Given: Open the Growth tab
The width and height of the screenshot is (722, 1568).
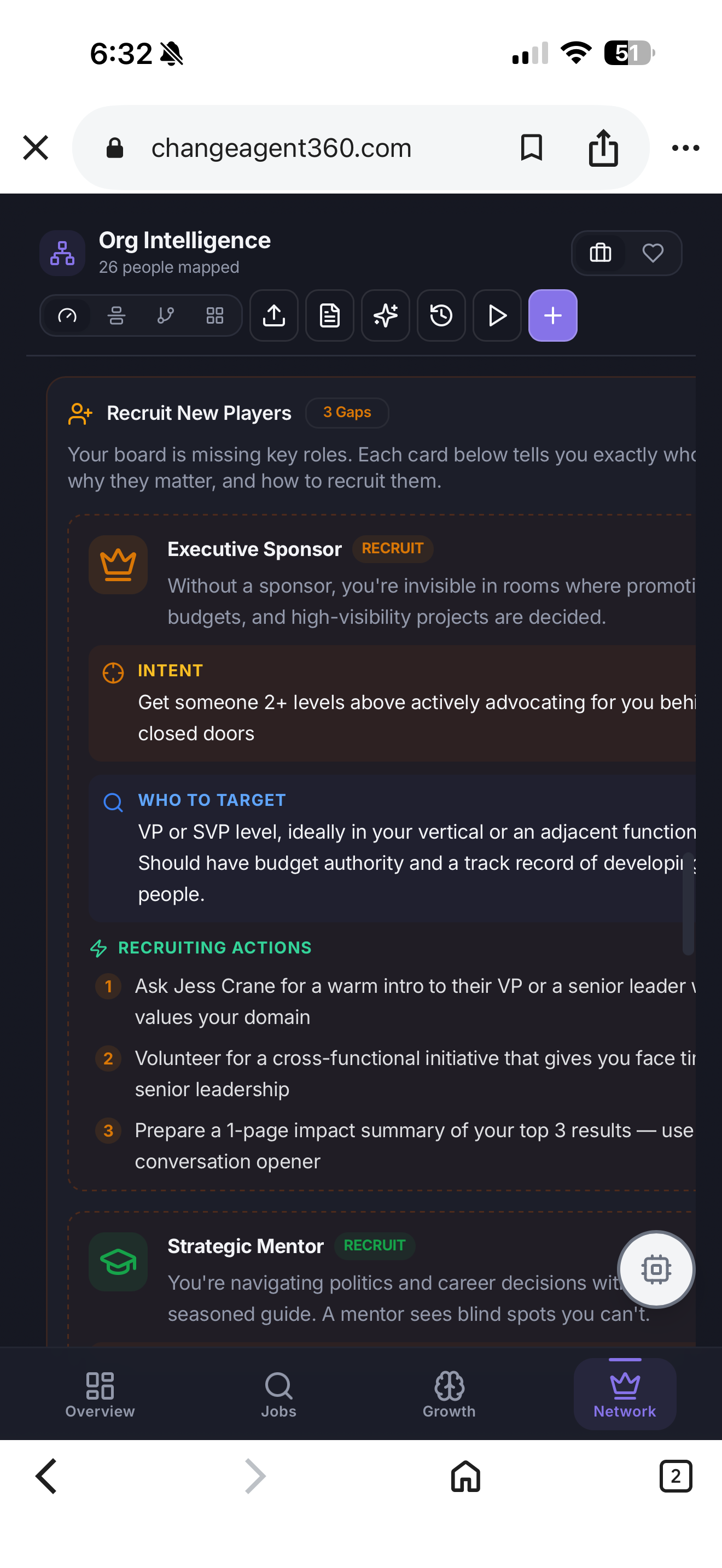Looking at the screenshot, I should (x=449, y=1395).
